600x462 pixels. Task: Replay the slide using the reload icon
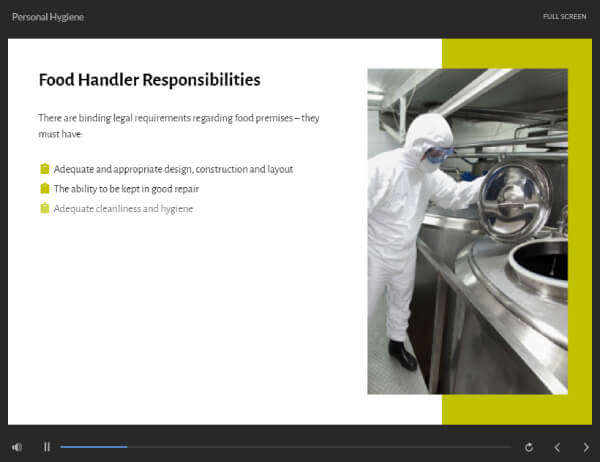[529, 447]
